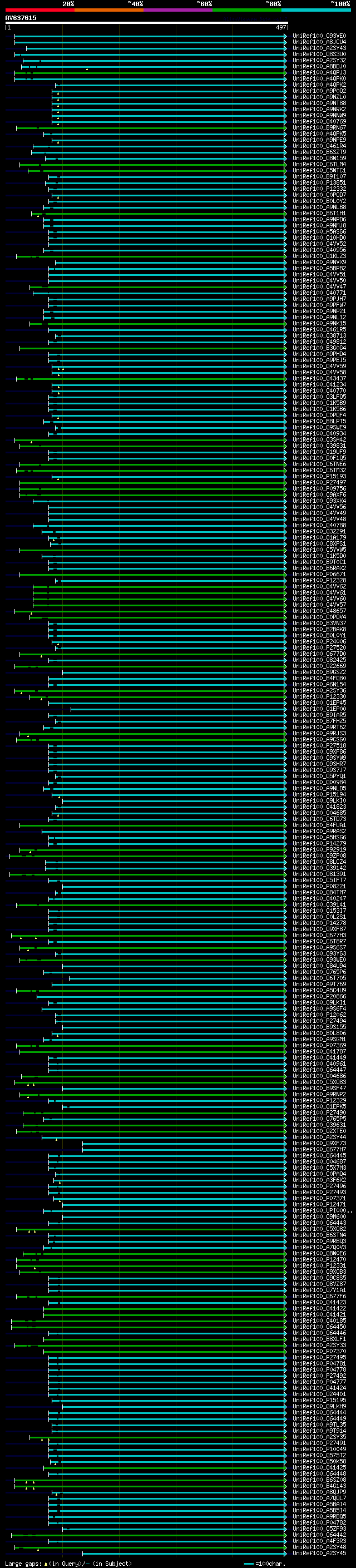
Task: Select the UniRef100_Q8W159 label
Action: [x=319, y=159]
